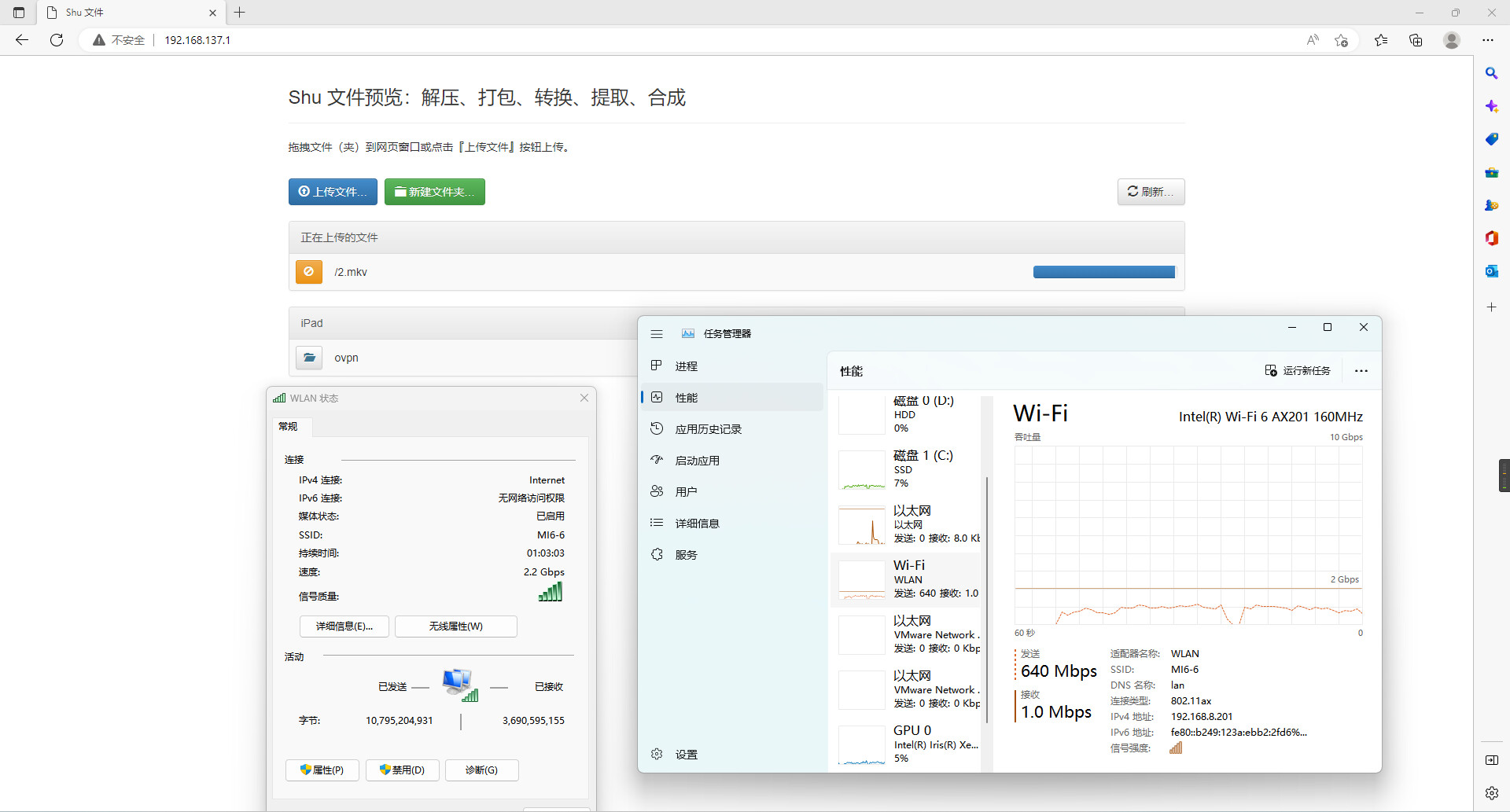The height and width of the screenshot is (812, 1510).
Task: Open Microsoft 365 icon in sidebar
Action: click(1491, 238)
